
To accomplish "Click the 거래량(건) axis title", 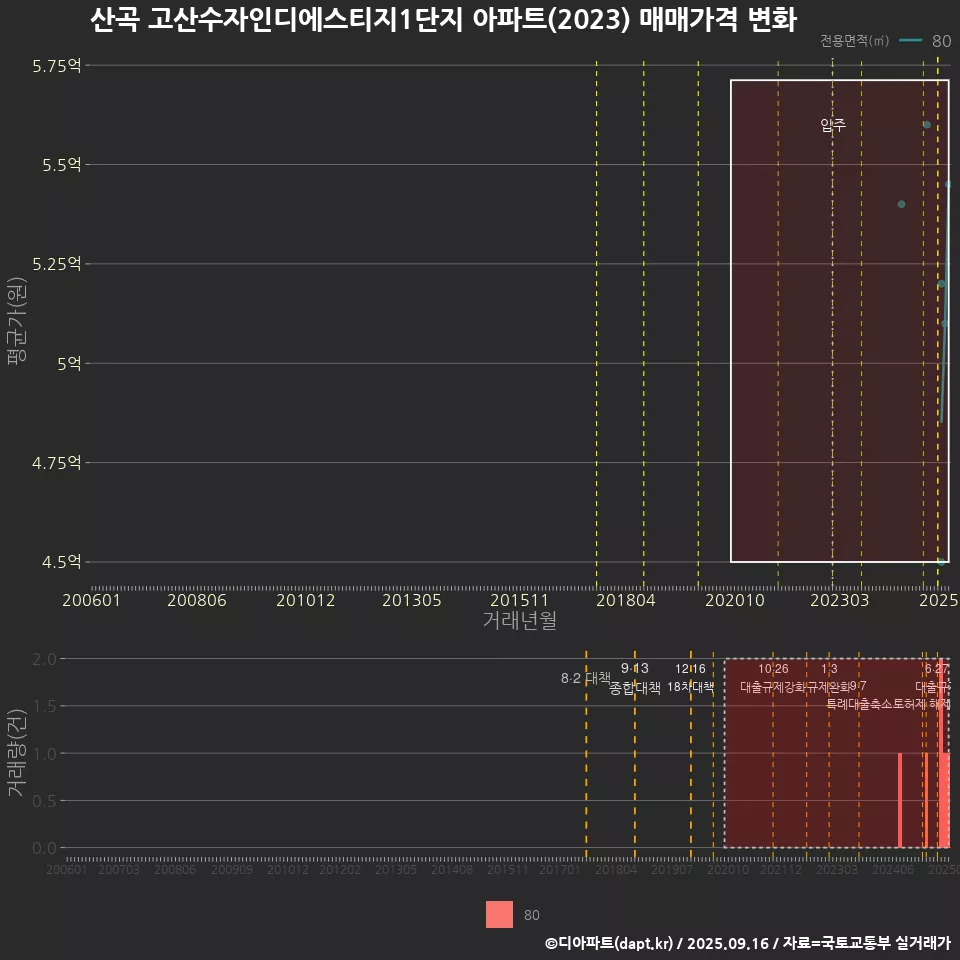I will coord(17,753).
